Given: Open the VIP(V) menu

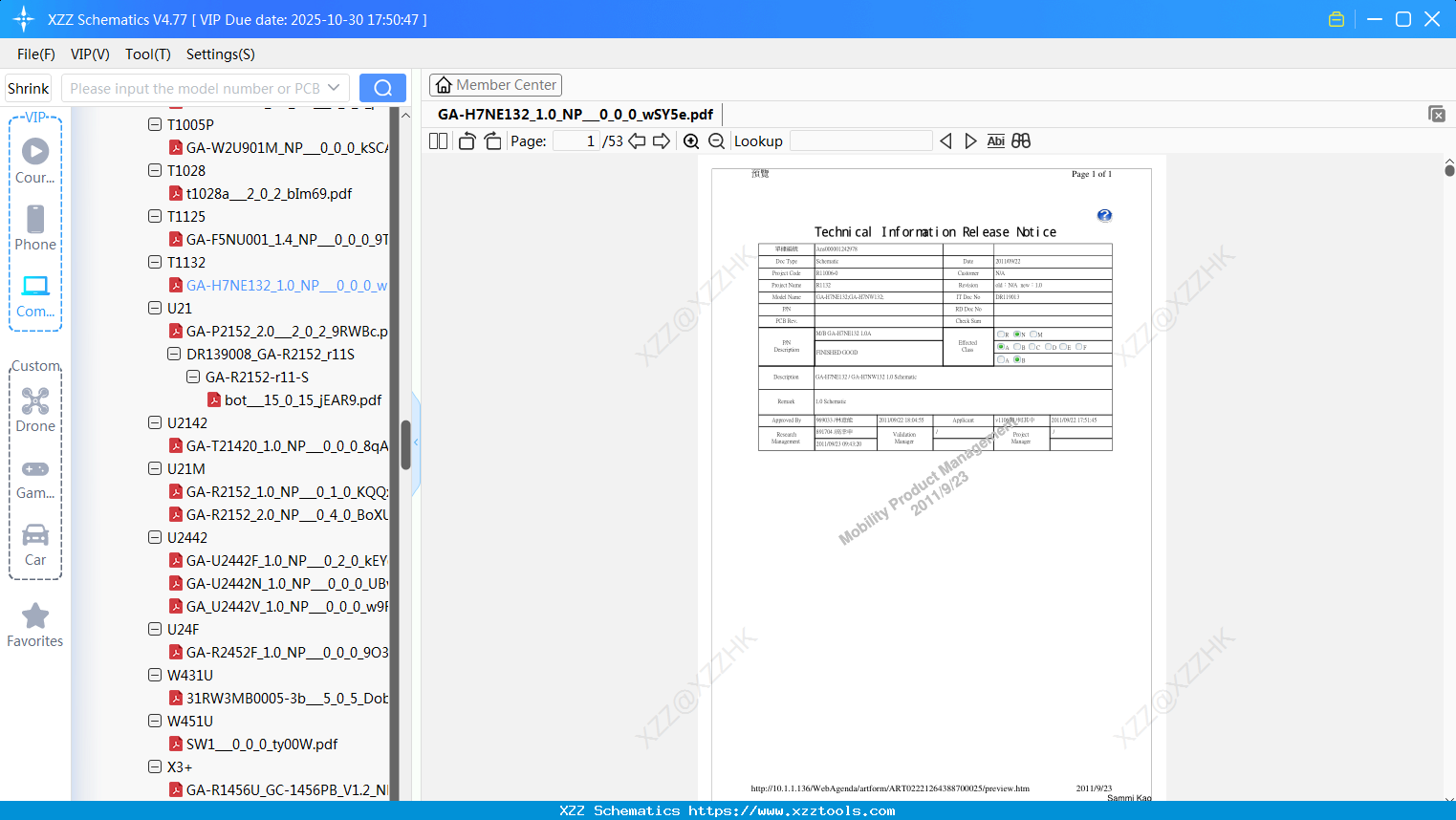Looking at the screenshot, I should pyautogui.click(x=90, y=54).
